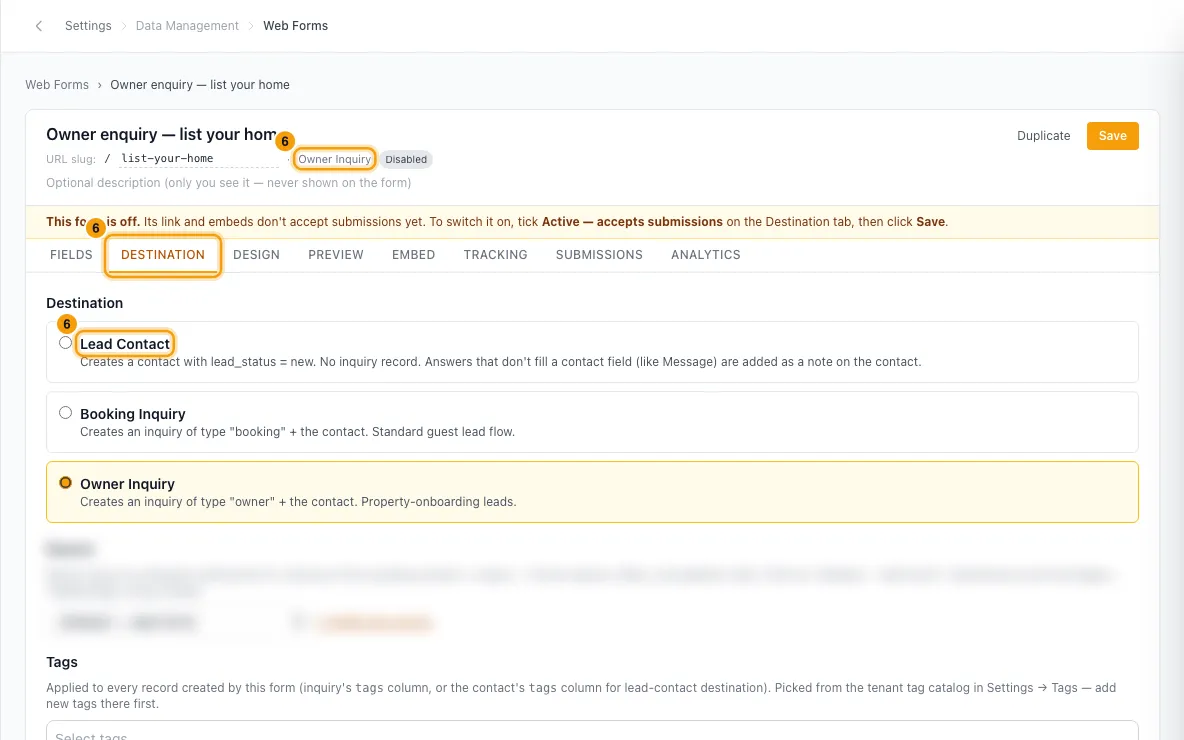Open the Settings breadcrumb

coord(88,26)
